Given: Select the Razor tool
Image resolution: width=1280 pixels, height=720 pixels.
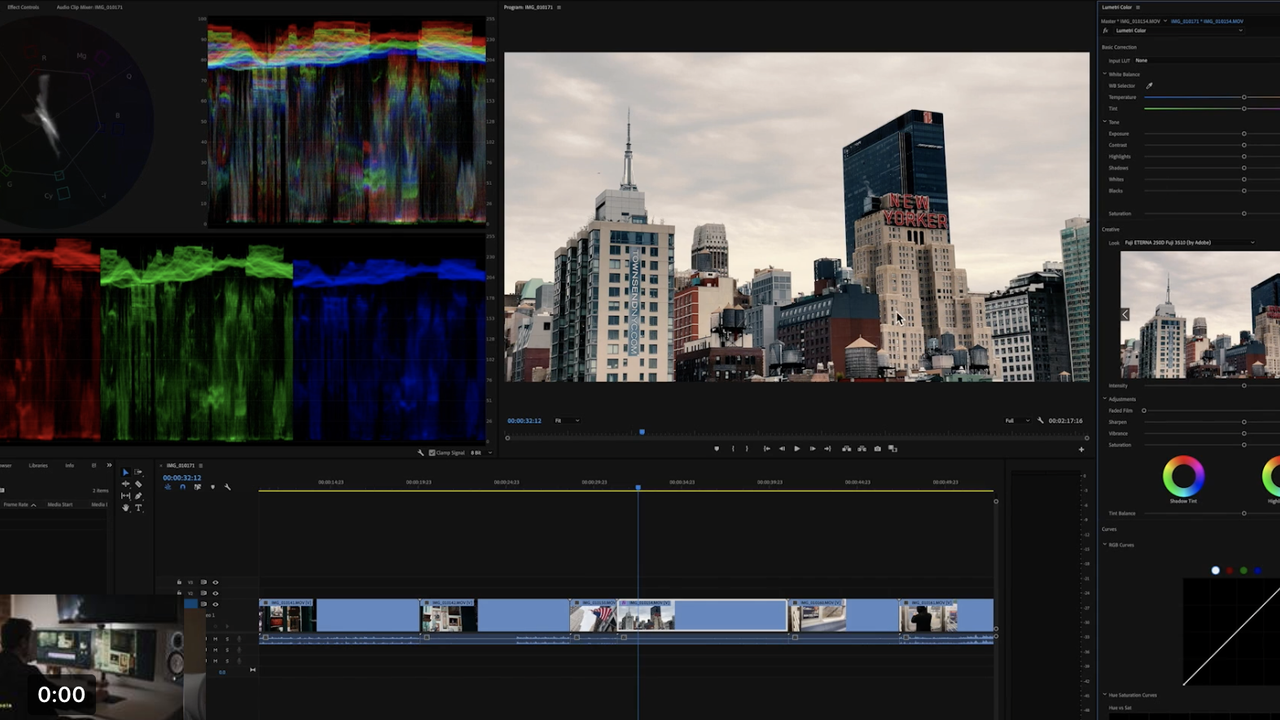Looking at the screenshot, I should 138,484.
